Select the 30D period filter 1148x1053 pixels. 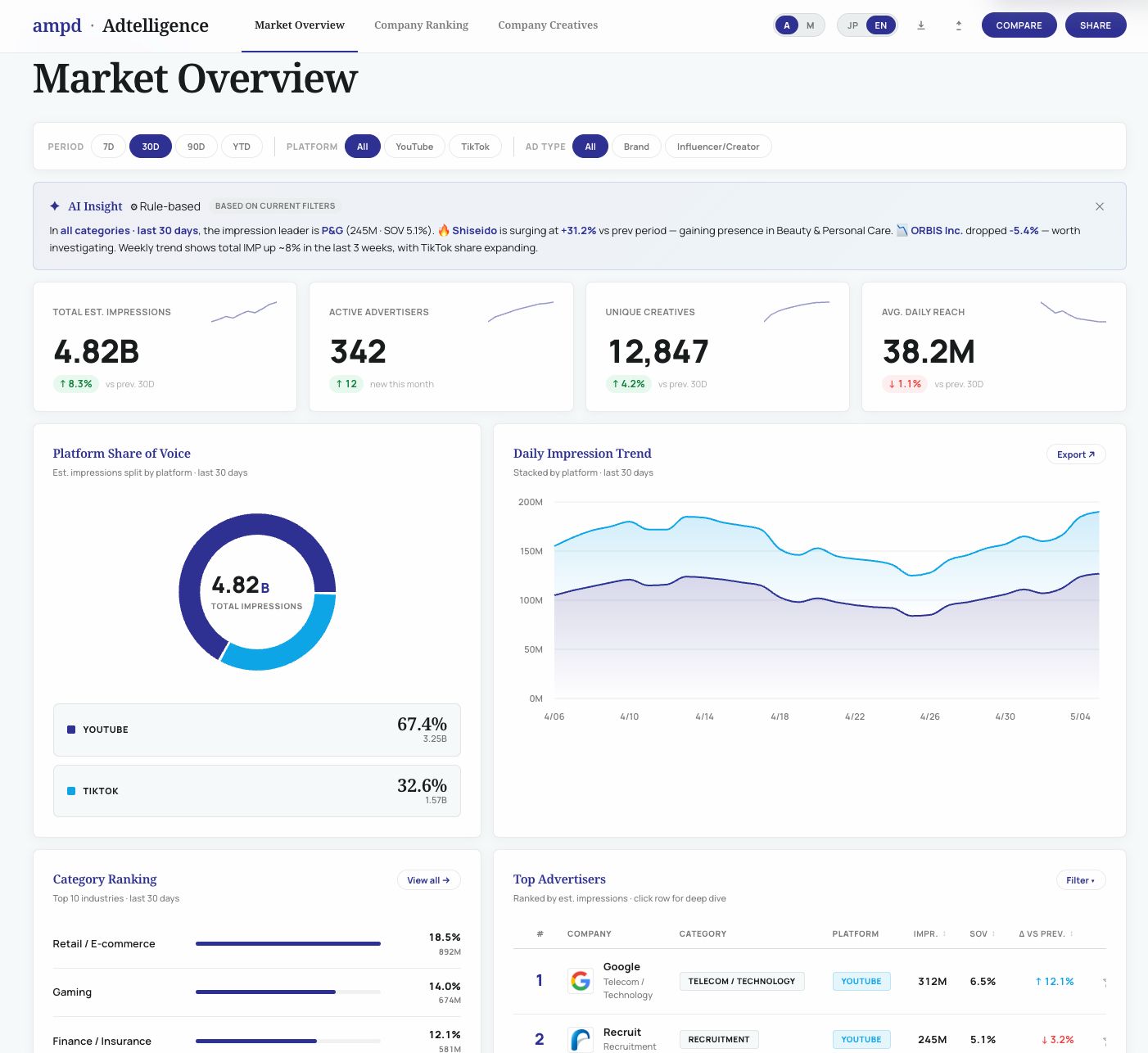tap(151, 147)
